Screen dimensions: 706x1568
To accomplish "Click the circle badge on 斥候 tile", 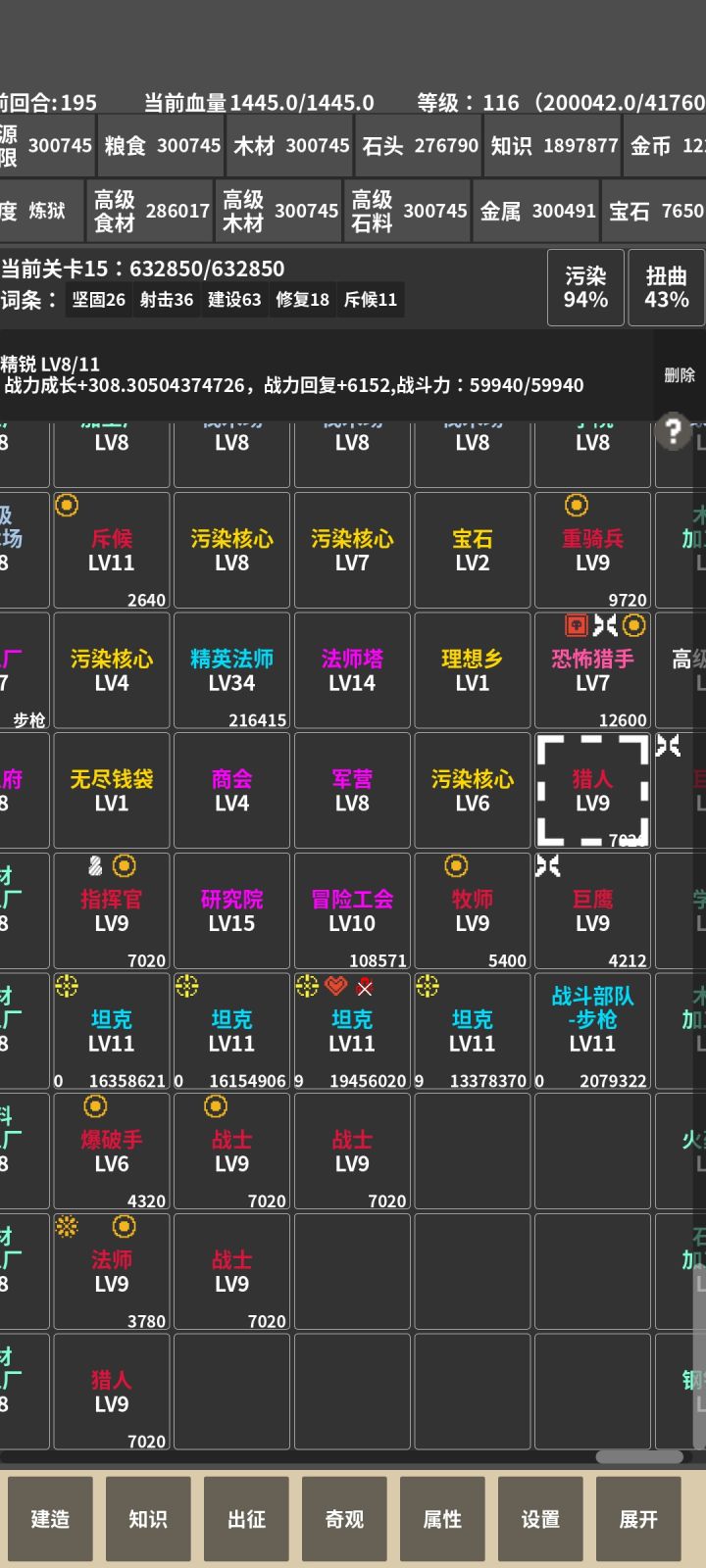I will coord(67,506).
